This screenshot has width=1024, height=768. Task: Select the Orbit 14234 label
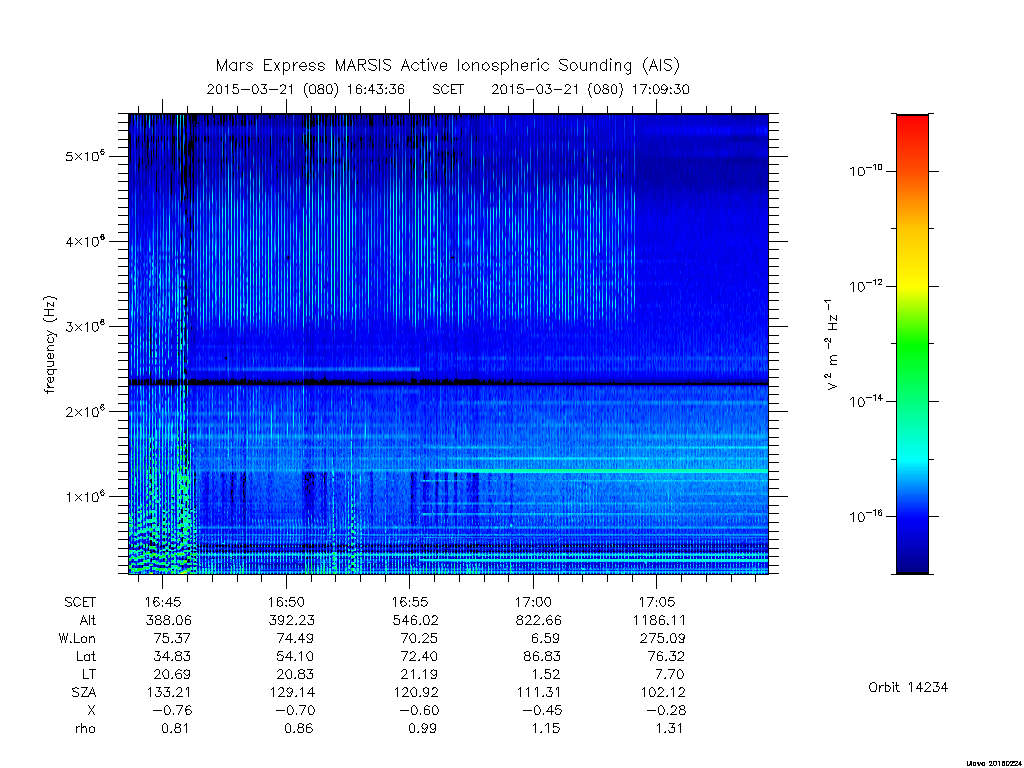908,688
